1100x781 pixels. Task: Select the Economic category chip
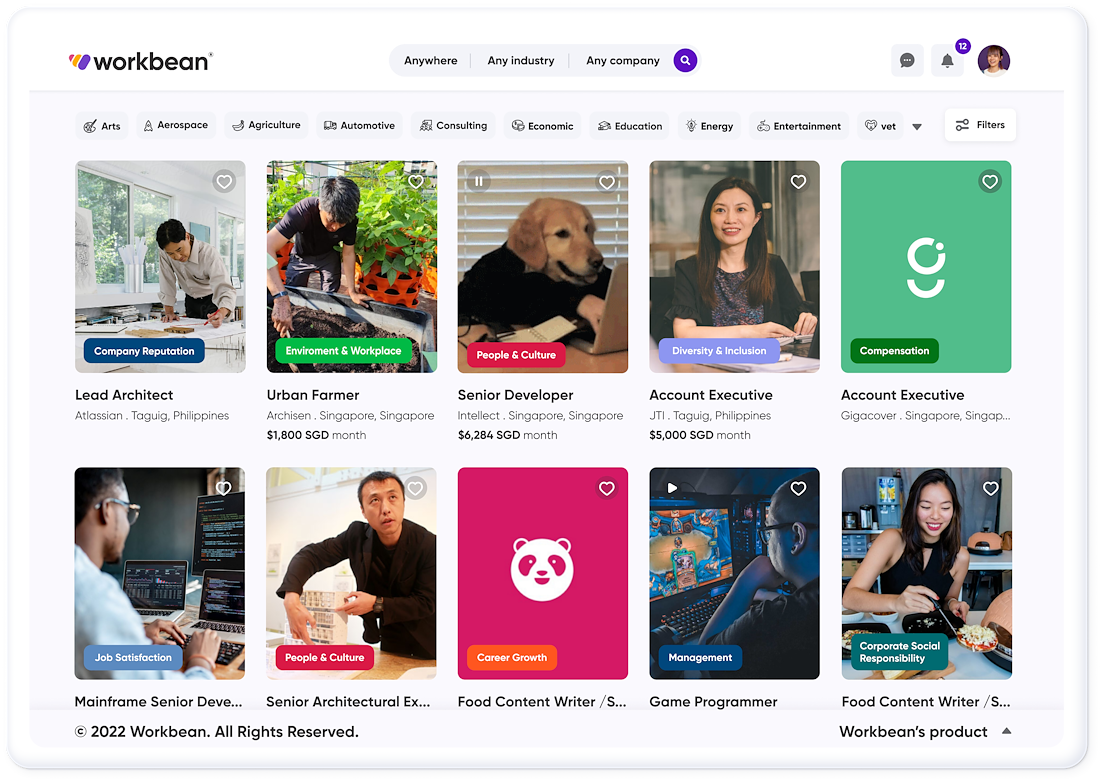tap(542, 126)
